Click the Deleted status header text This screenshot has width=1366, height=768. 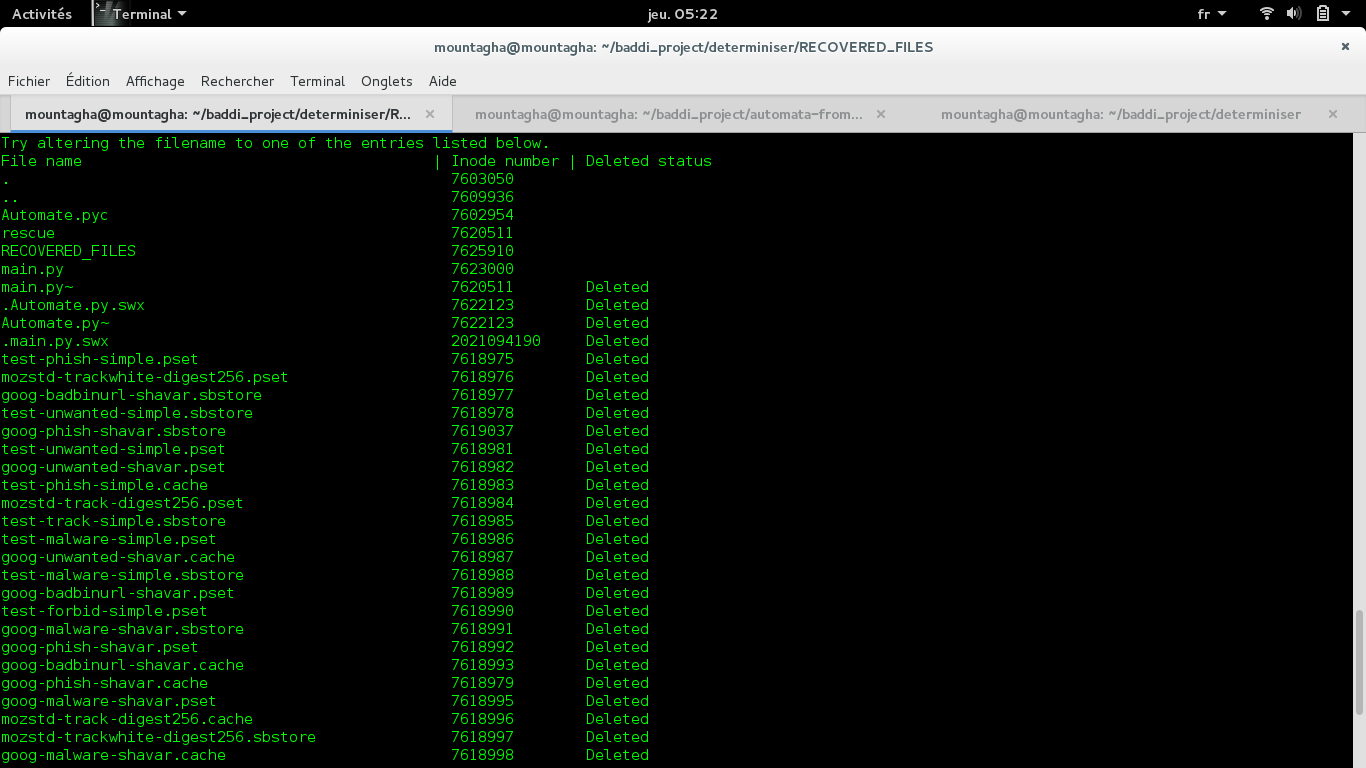(649, 161)
